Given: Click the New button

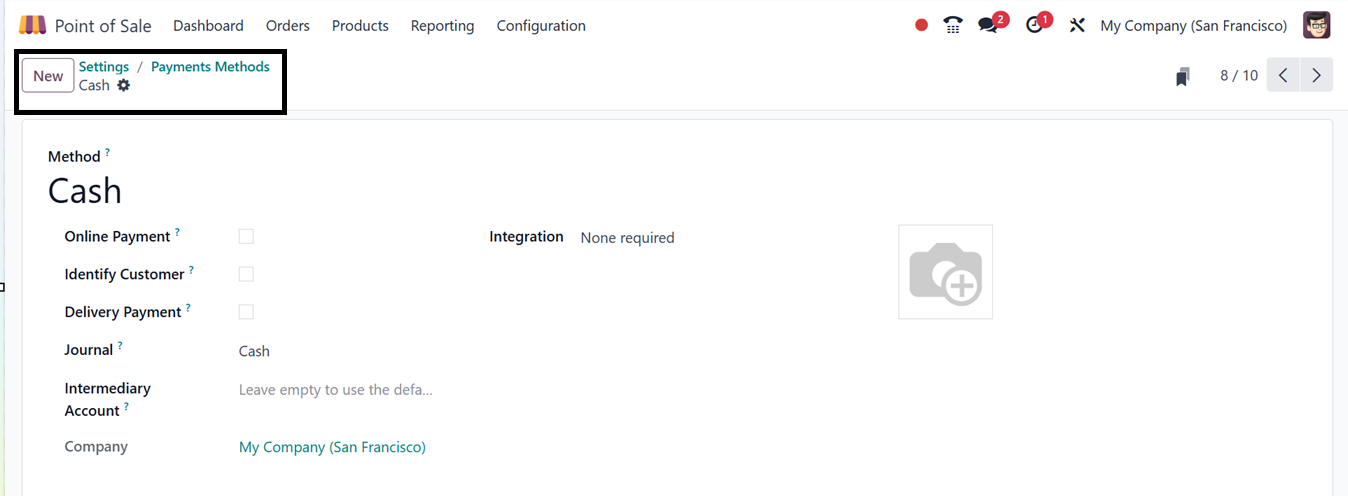Looking at the screenshot, I should point(48,76).
